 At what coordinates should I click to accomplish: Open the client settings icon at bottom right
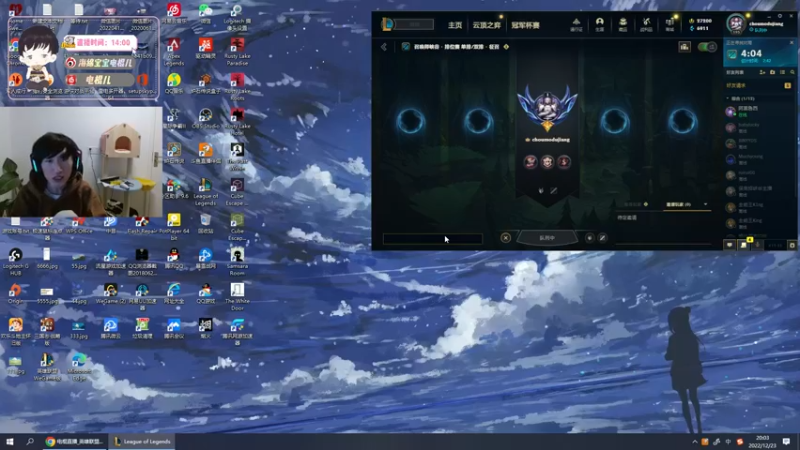(792, 245)
